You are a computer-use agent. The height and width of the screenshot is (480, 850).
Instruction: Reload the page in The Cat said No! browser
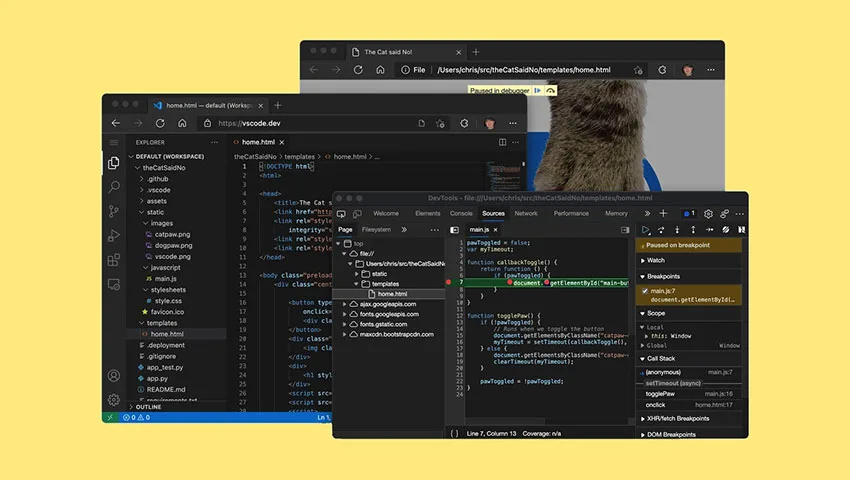coord(358,70)
